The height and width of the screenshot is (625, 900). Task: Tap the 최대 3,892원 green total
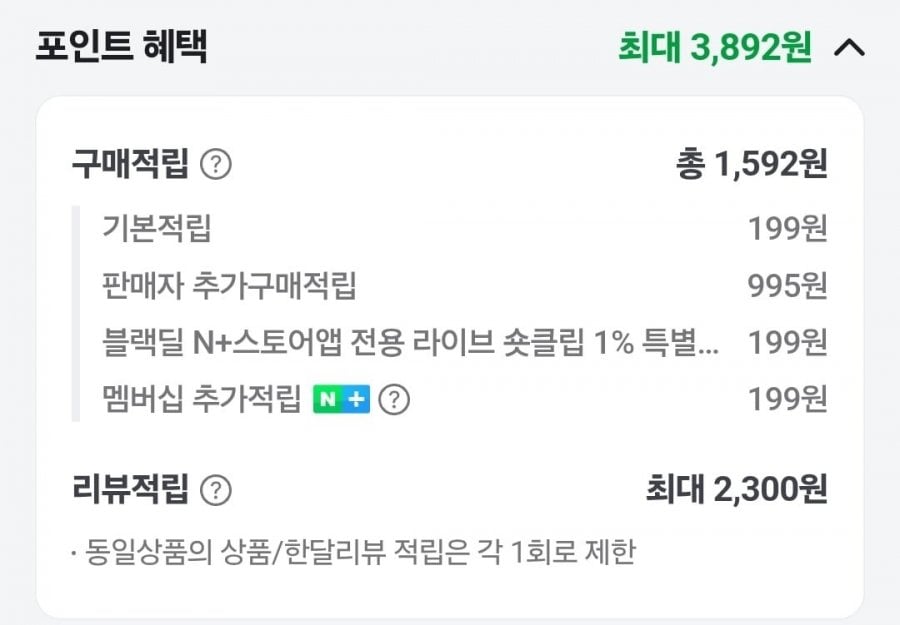point(715,47)
